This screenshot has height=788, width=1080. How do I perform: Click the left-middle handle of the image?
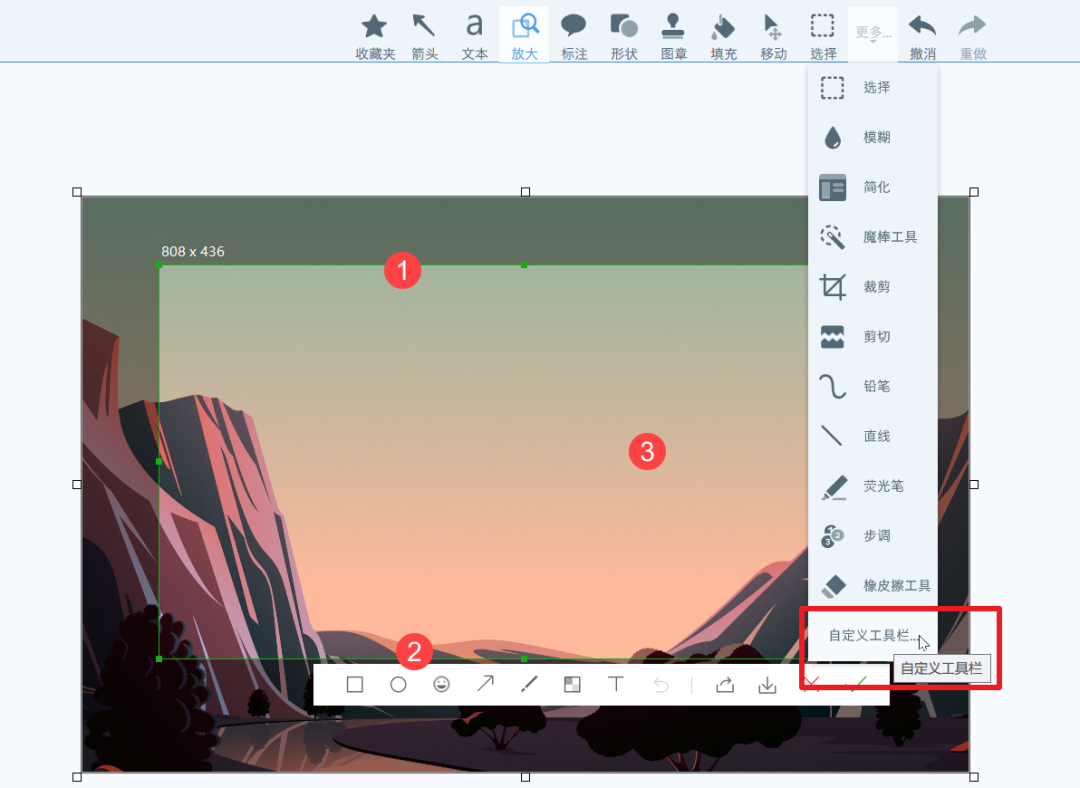pos(77,484)
